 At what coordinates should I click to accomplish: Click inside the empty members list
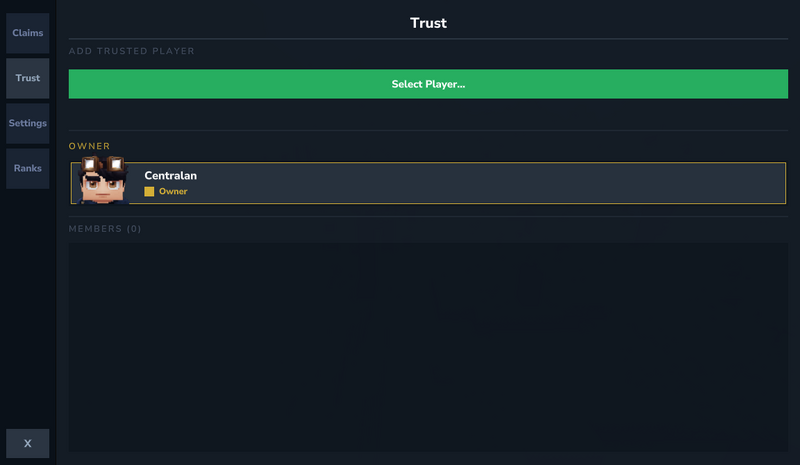(428, 345)
